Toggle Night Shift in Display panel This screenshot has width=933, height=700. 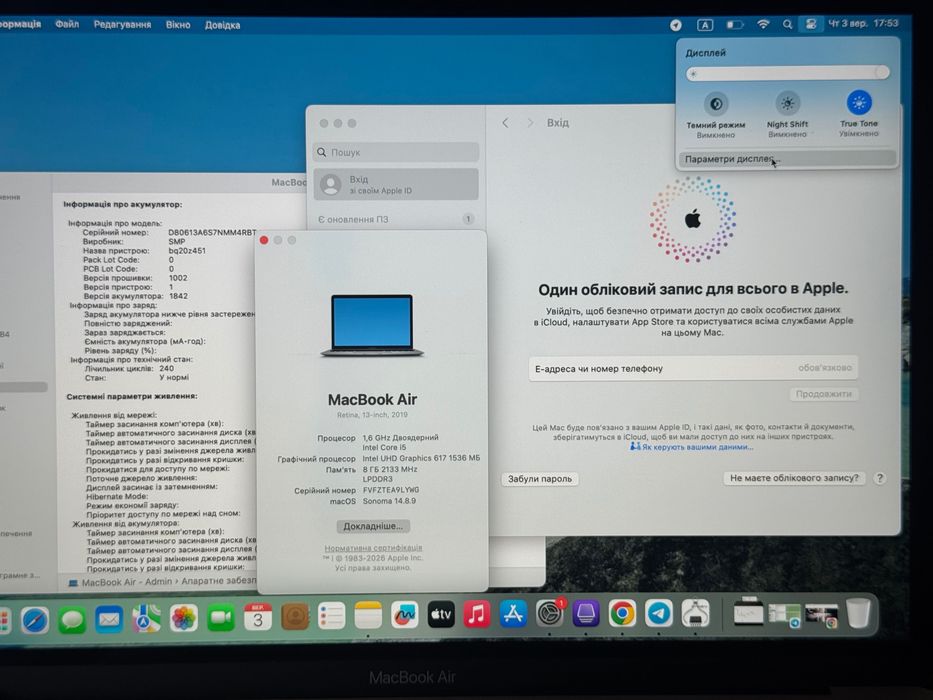pyautogui.click(x=787, y=104)
